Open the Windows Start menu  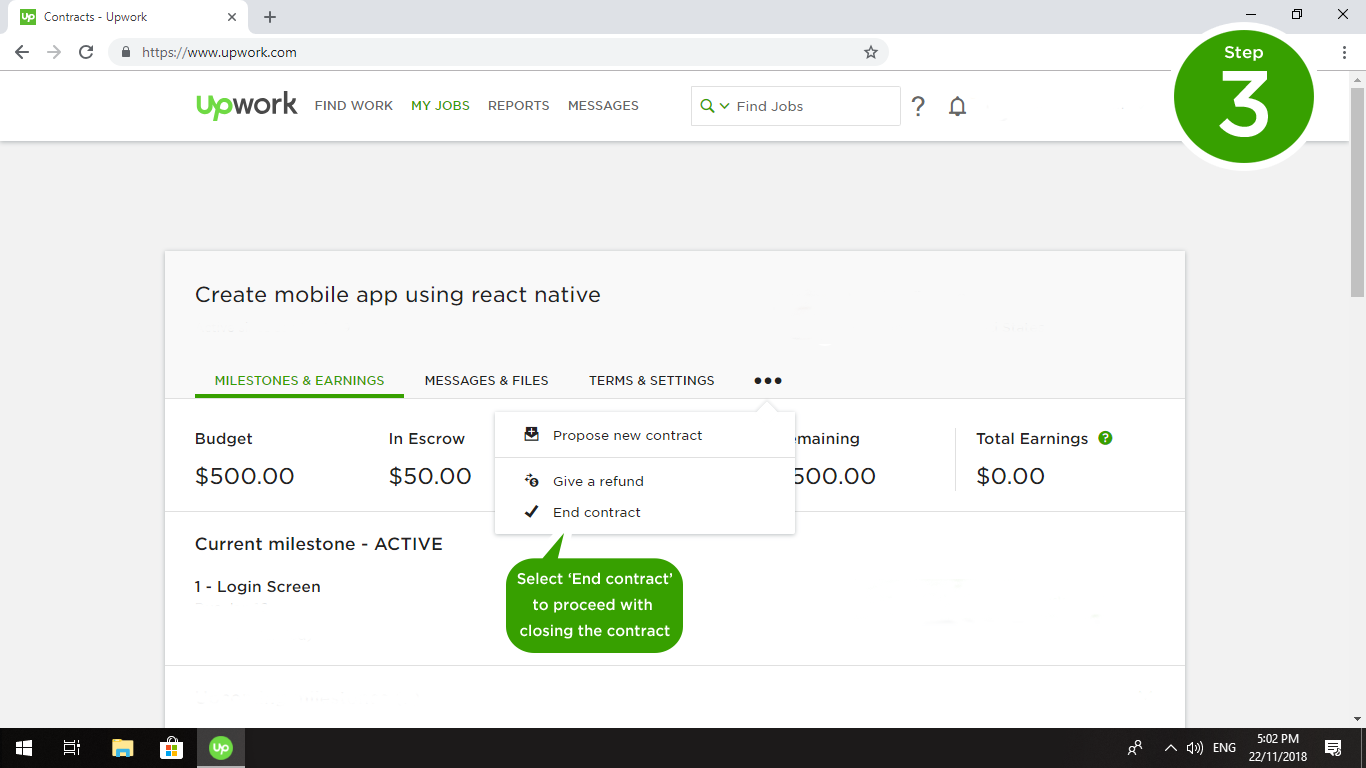click(x=24, y=747)
